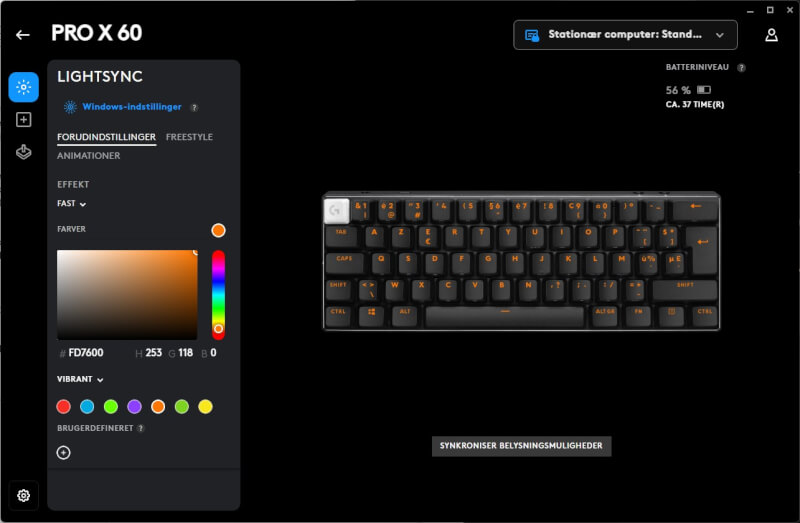The height and width of the screenshot is (523, 800).
Task: Open the Windows-indstillinger link
Action: [132, 107]
